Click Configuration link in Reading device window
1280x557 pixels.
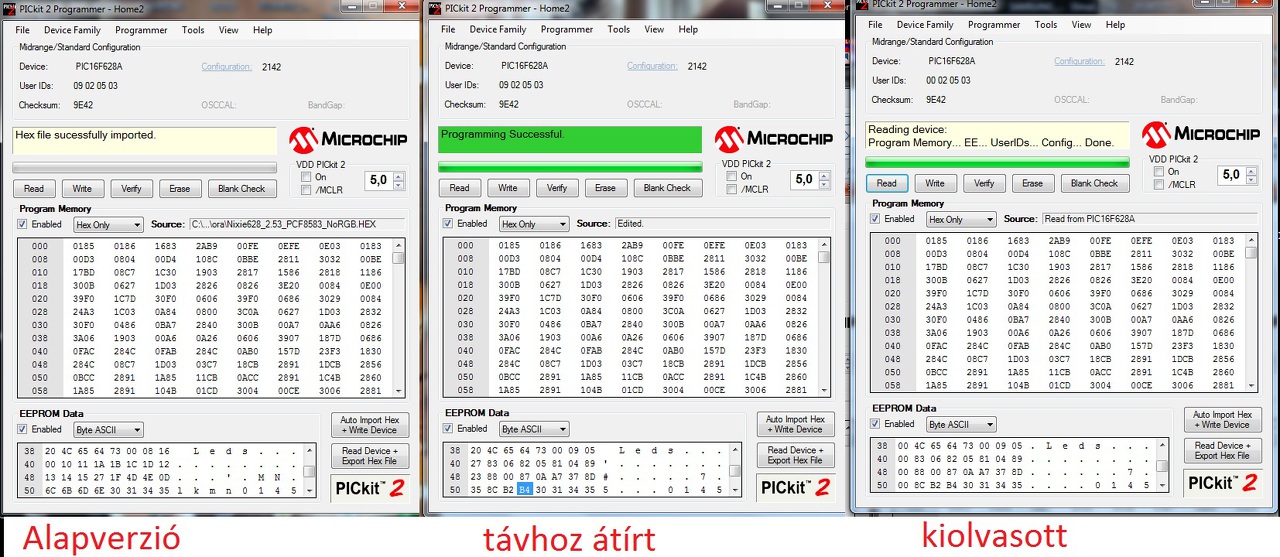coord(1079,61)
